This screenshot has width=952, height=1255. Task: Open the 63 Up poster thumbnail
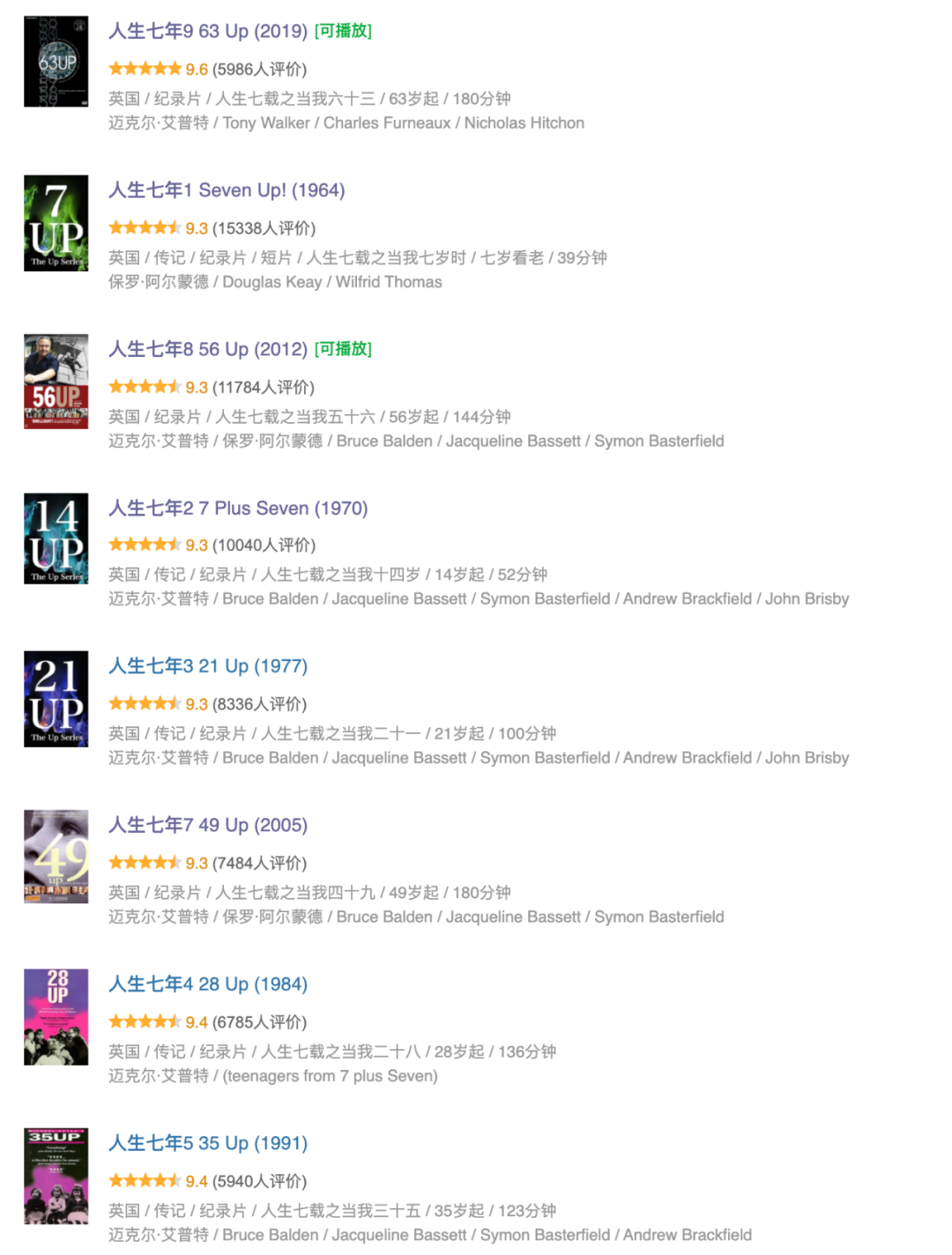click(56, 62)
